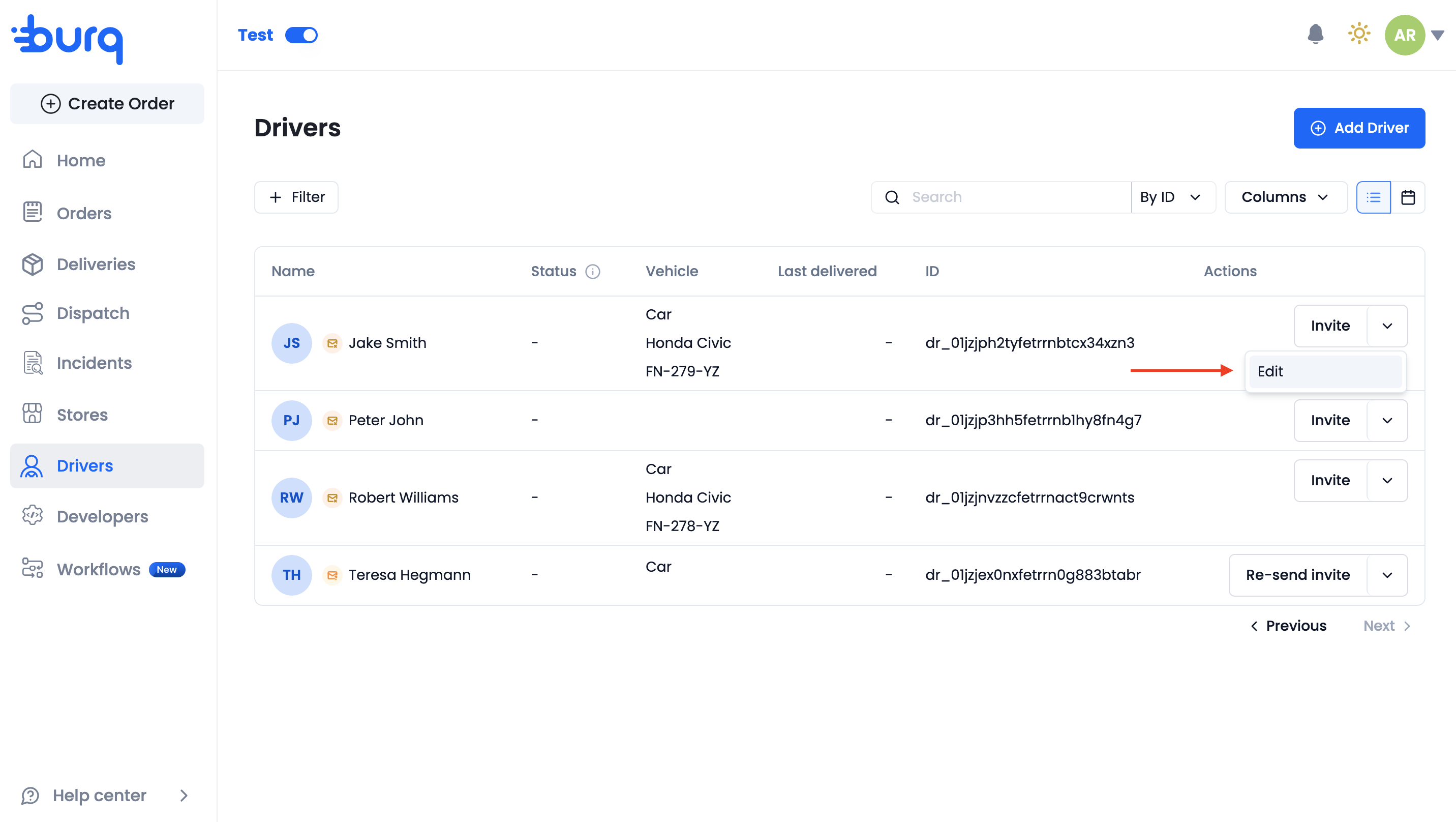Expand Teresa Hegmann's action dropdown
Screen dimensions: 1456x822
coord(1387,575)
